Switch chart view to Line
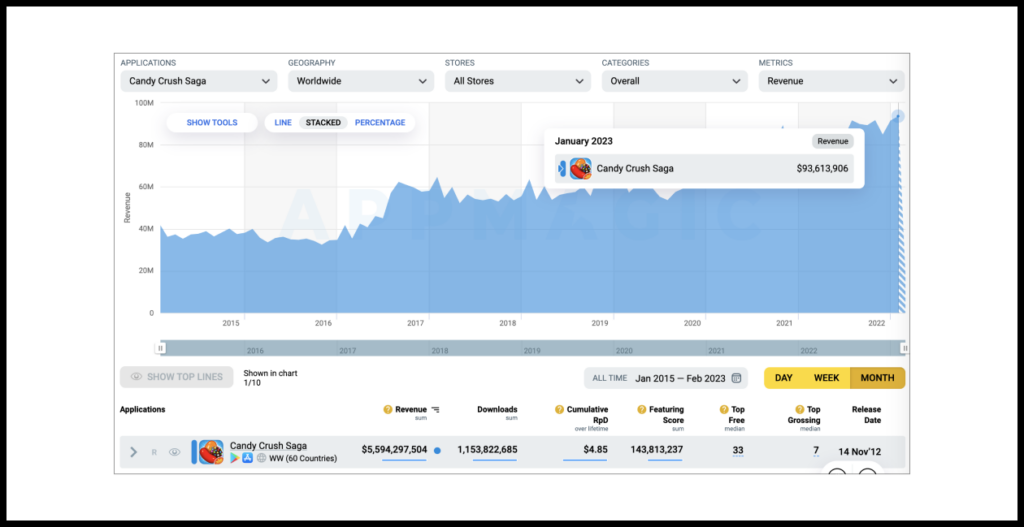This screenshot has height=527, width=1024. [283, 123]
